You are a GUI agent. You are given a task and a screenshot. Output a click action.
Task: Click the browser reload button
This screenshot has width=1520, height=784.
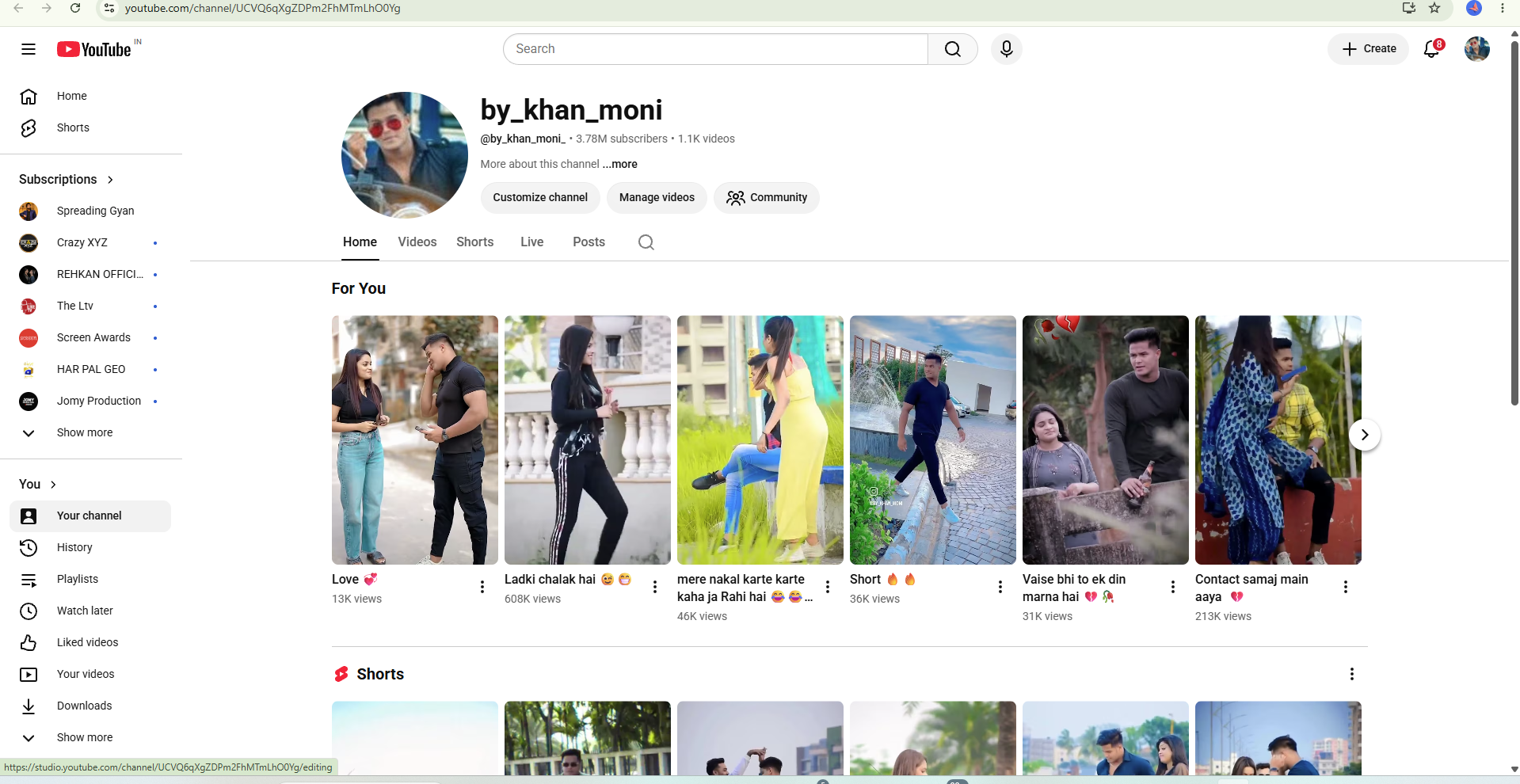click(75, 8)
